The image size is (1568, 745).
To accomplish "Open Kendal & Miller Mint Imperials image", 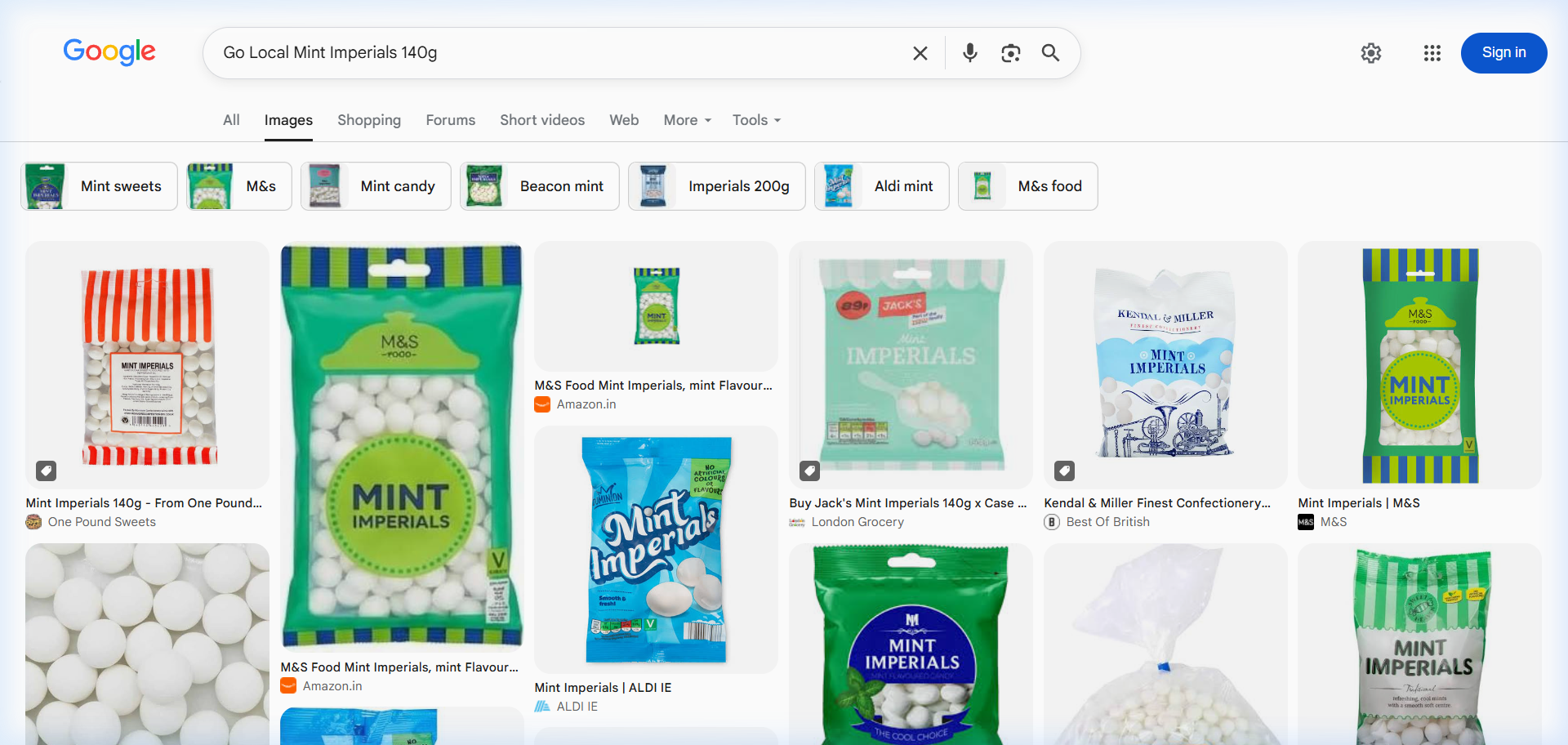I will pos(1165,365).
